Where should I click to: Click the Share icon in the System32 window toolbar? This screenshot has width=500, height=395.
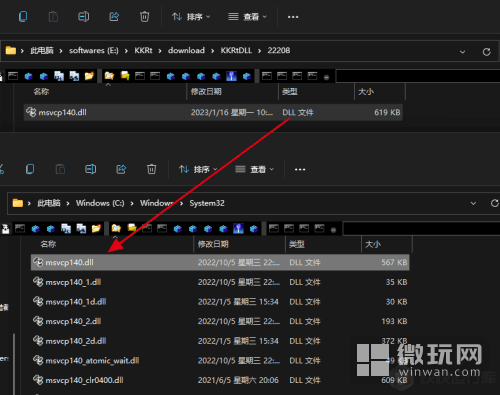click(121, 169)
